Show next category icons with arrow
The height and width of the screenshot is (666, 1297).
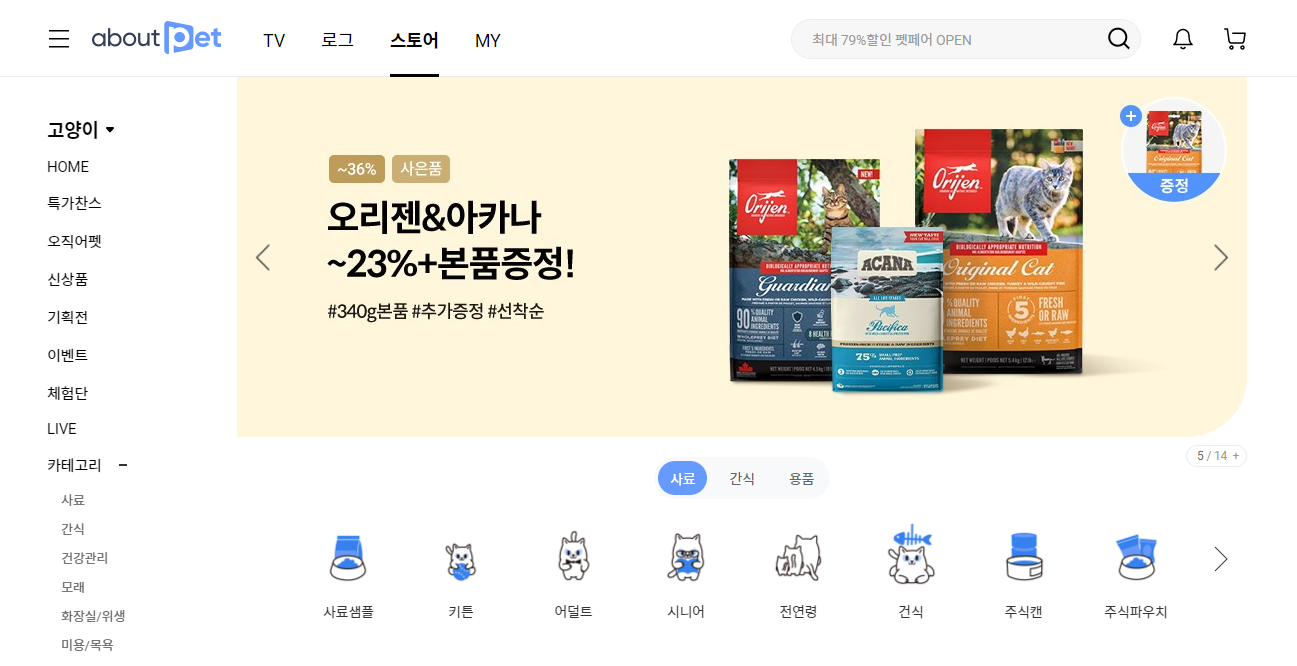tap(1220, 559)
